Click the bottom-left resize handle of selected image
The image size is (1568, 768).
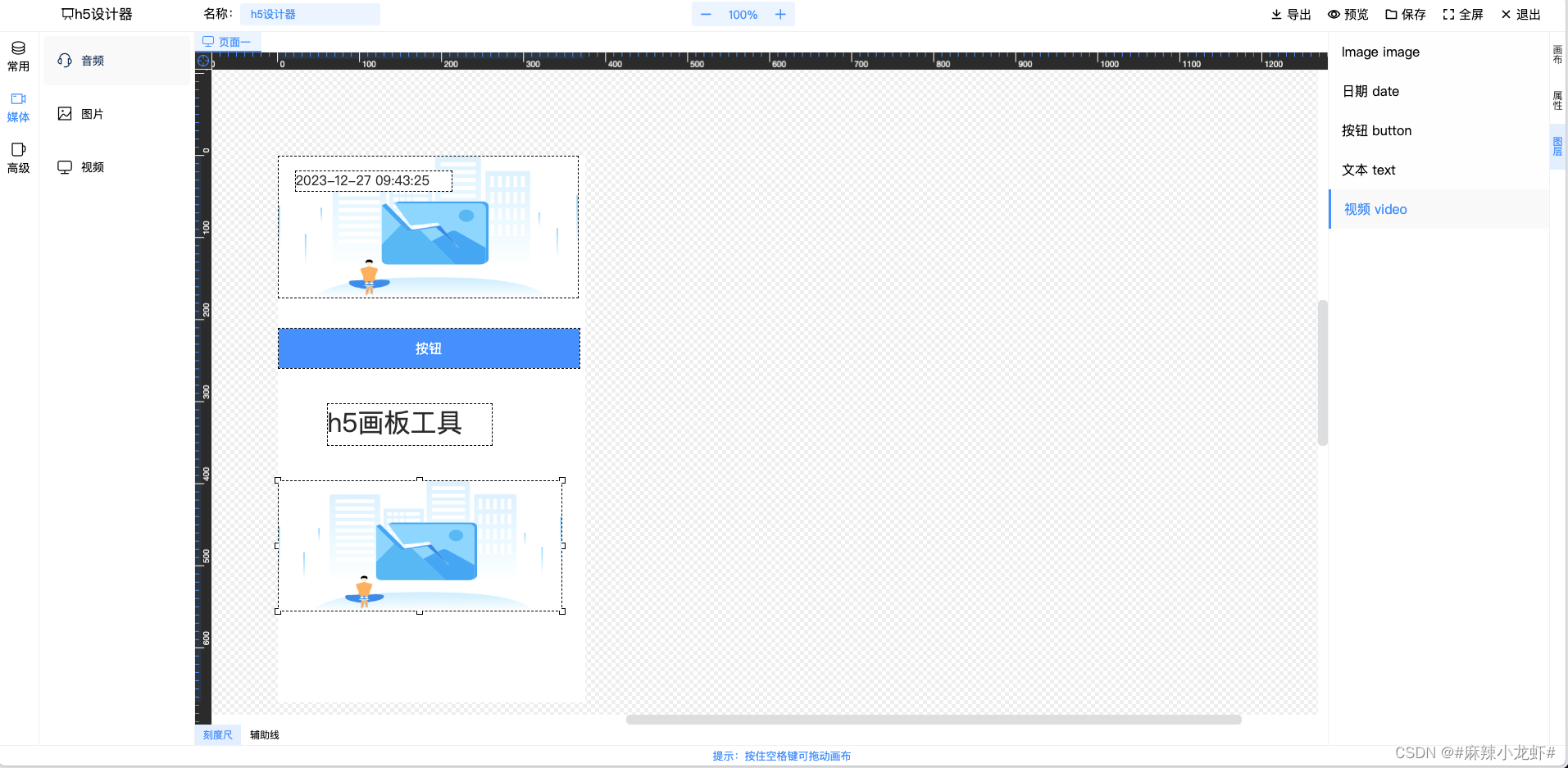click(278, 611)
